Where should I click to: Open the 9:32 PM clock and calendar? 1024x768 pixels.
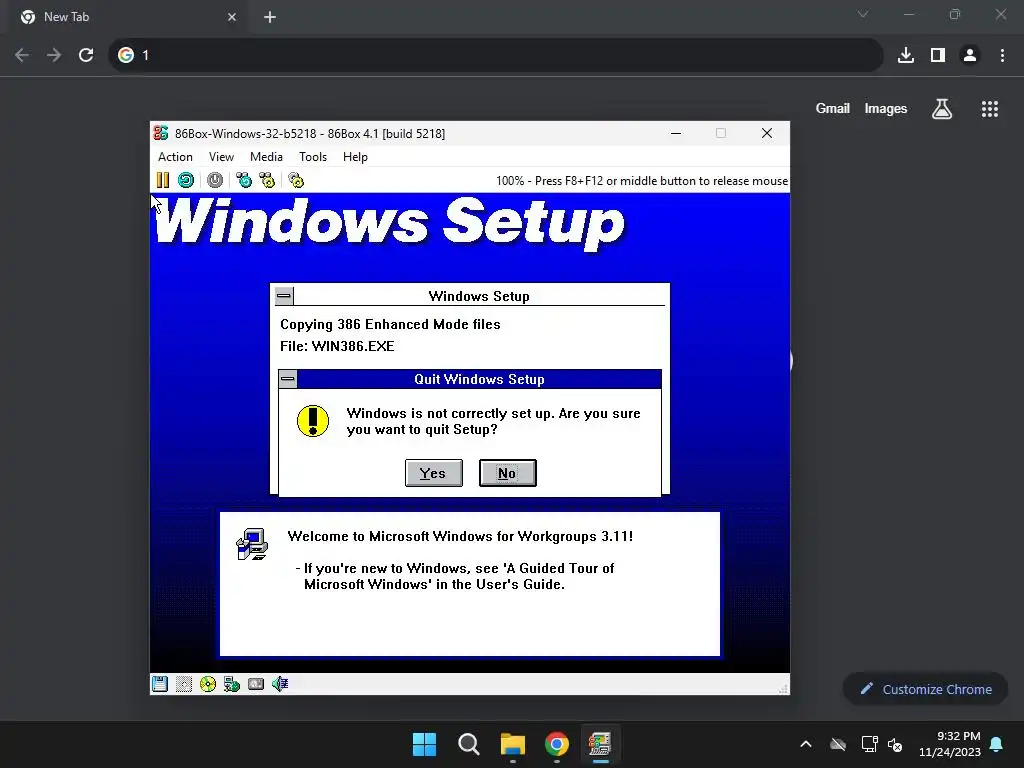coord(950,744)
